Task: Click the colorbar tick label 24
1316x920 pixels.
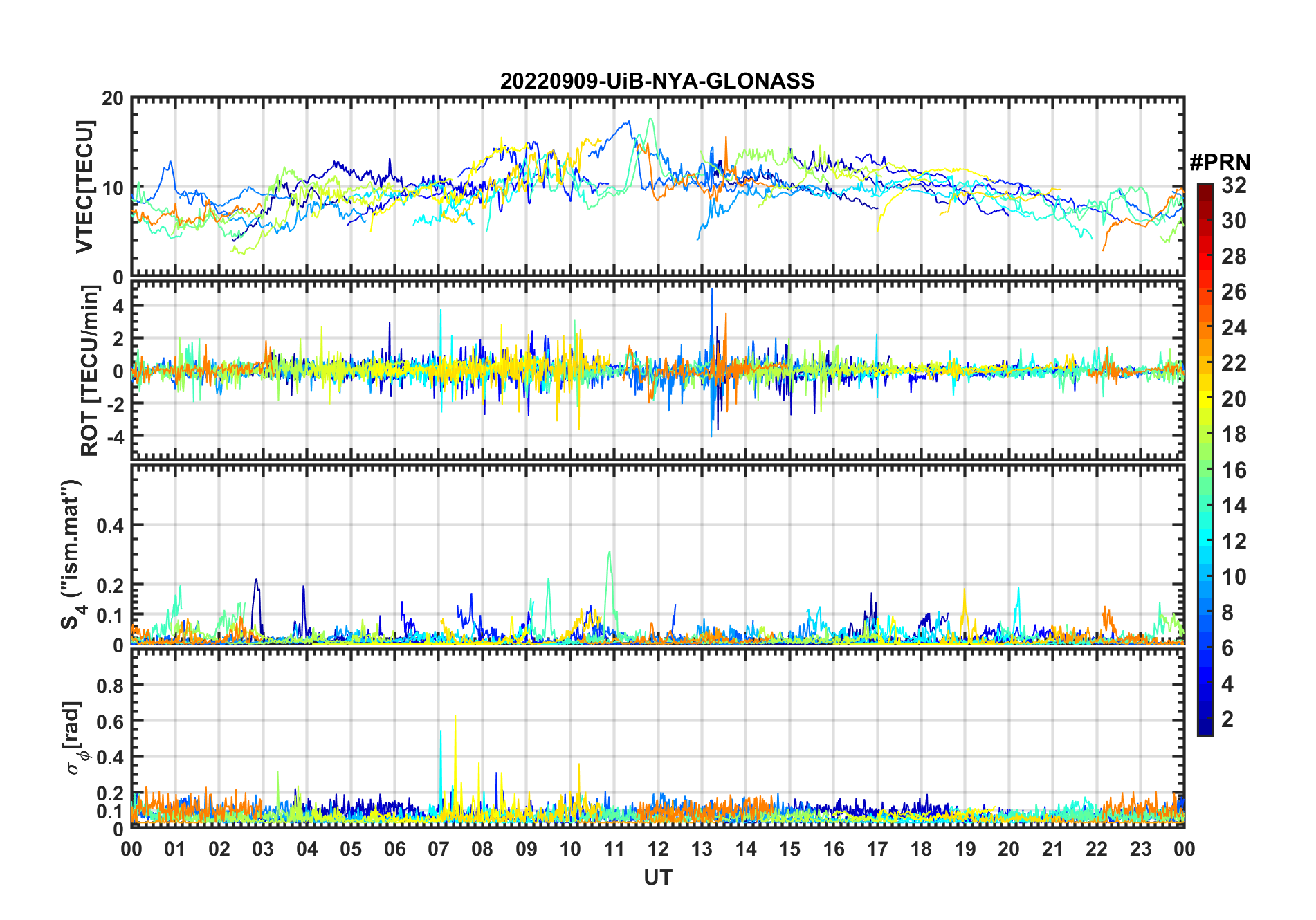Action: (1234, 328)
